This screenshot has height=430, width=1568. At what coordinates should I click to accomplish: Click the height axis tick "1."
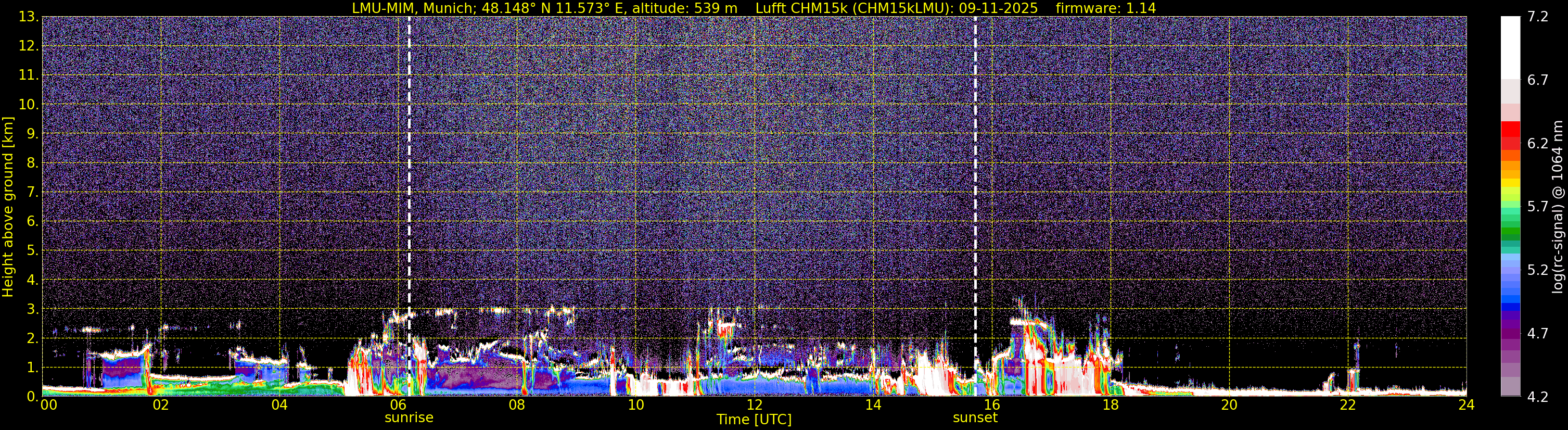coord(32,368)
